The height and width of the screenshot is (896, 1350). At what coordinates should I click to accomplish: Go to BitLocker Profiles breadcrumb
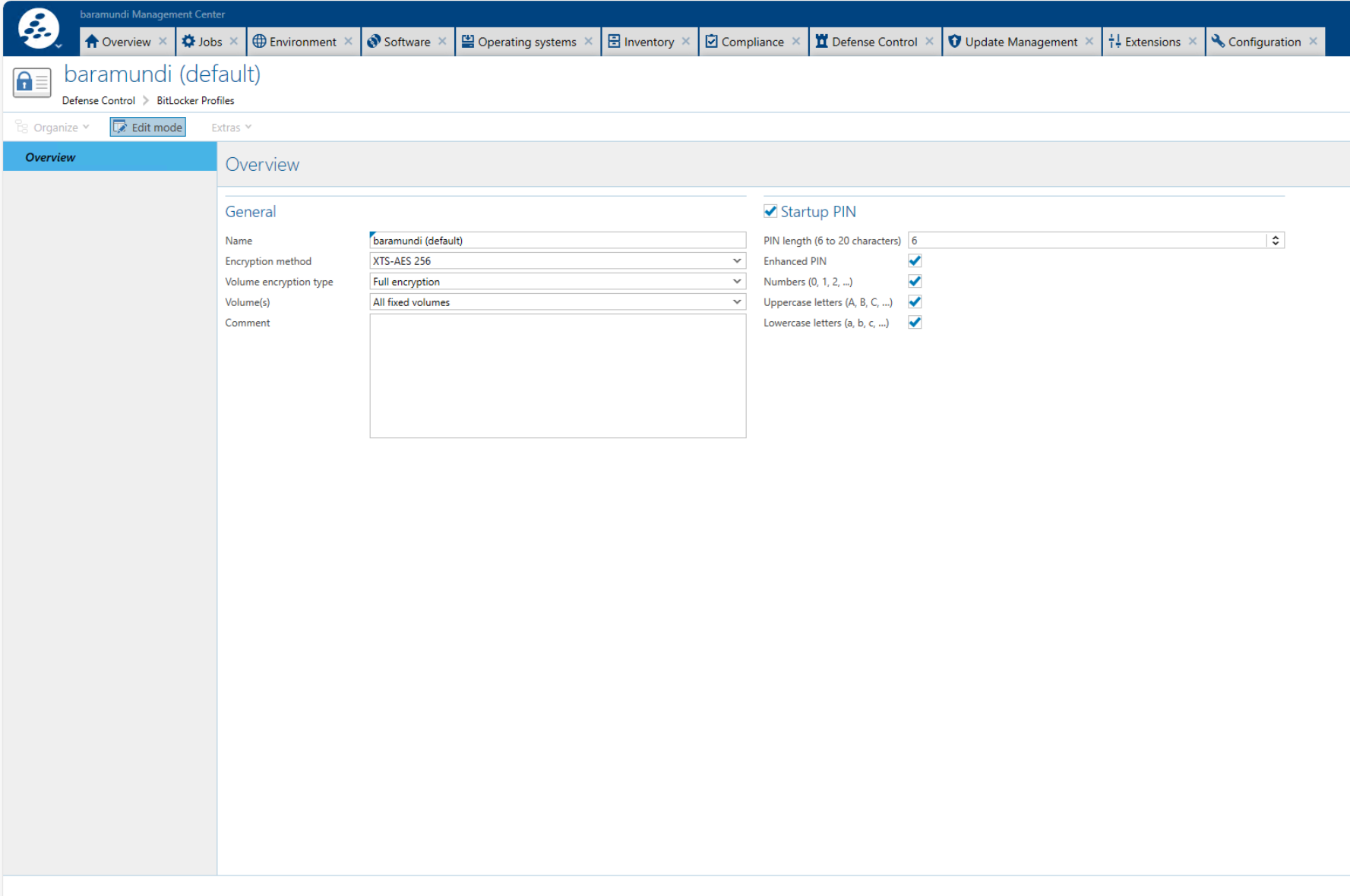[x=195, y=100]
